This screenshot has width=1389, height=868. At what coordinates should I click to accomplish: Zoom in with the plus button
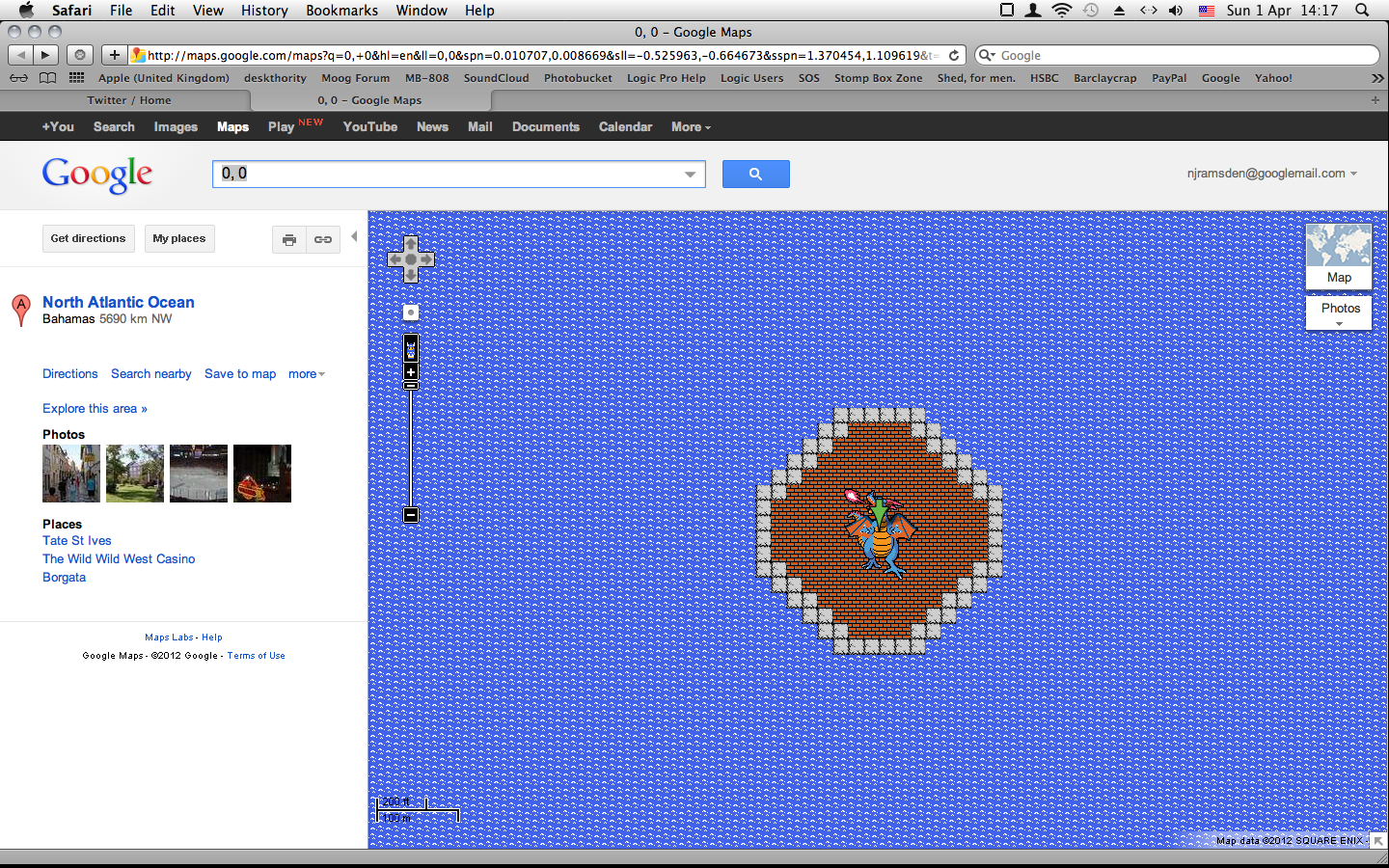(x=411, y=371)
